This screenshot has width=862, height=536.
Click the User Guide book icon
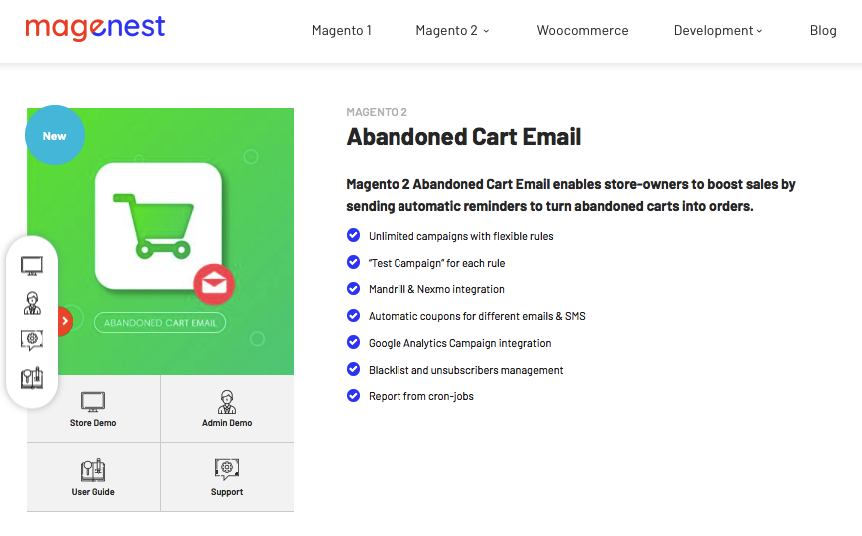tap(93, 470)
